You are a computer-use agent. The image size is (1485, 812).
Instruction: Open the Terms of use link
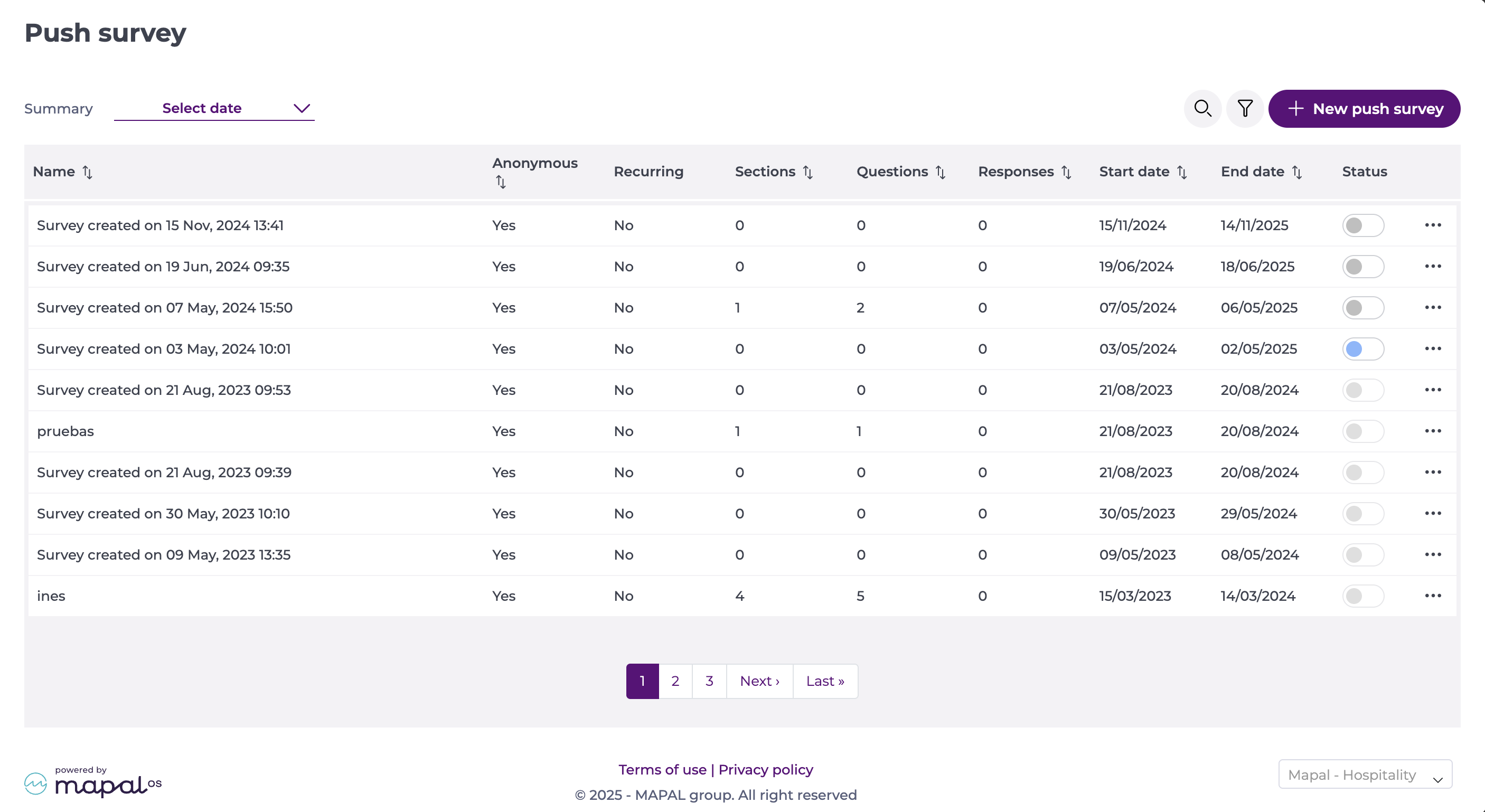tap(662, 769)
